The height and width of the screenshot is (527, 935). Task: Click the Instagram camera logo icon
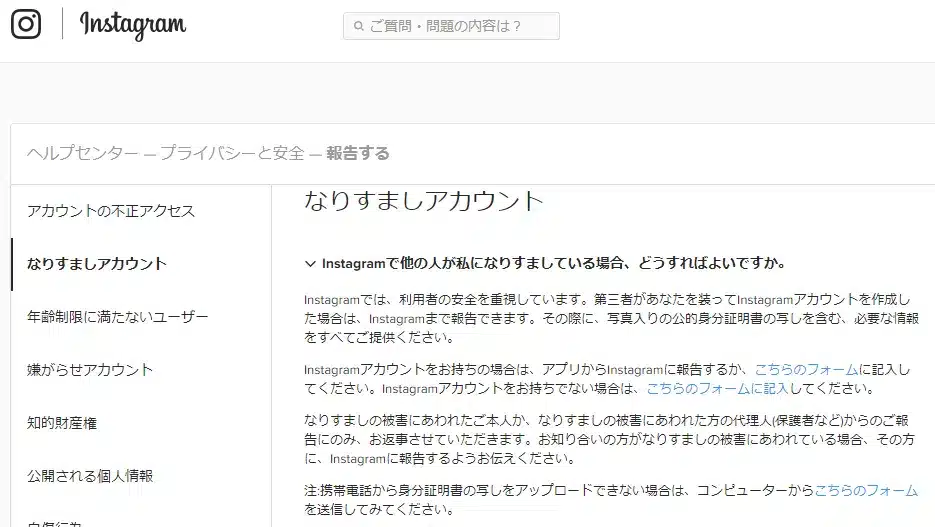(x=26, y=24)
